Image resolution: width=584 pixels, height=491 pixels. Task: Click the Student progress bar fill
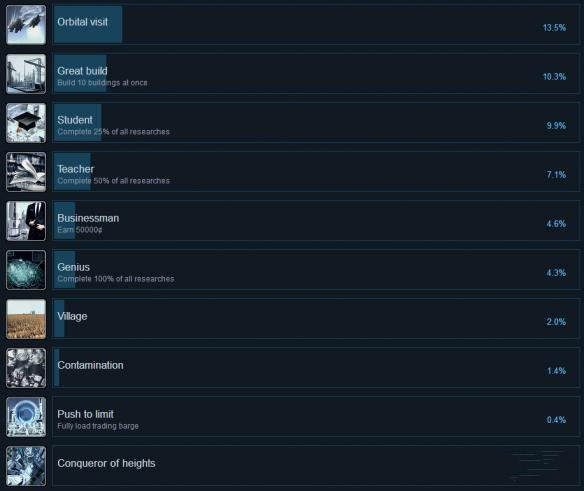tap(77, 123)
